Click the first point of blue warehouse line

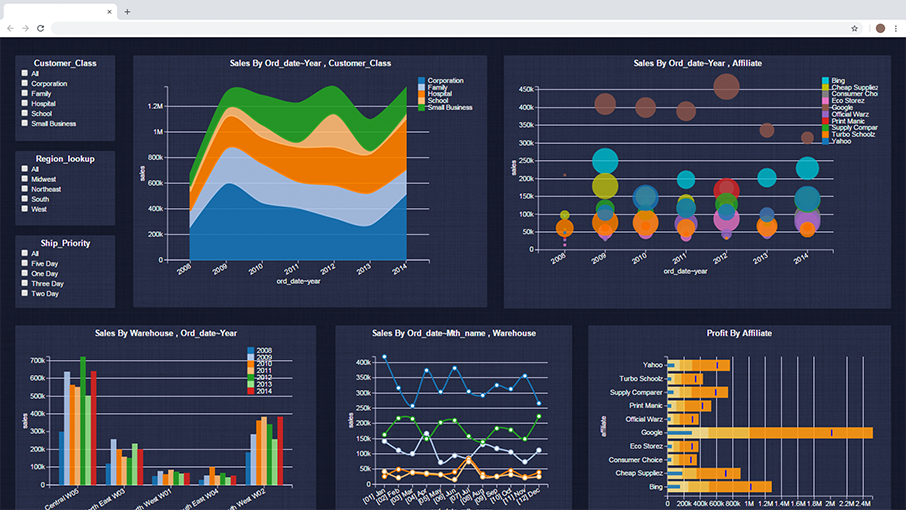click(x=385, y=357)
